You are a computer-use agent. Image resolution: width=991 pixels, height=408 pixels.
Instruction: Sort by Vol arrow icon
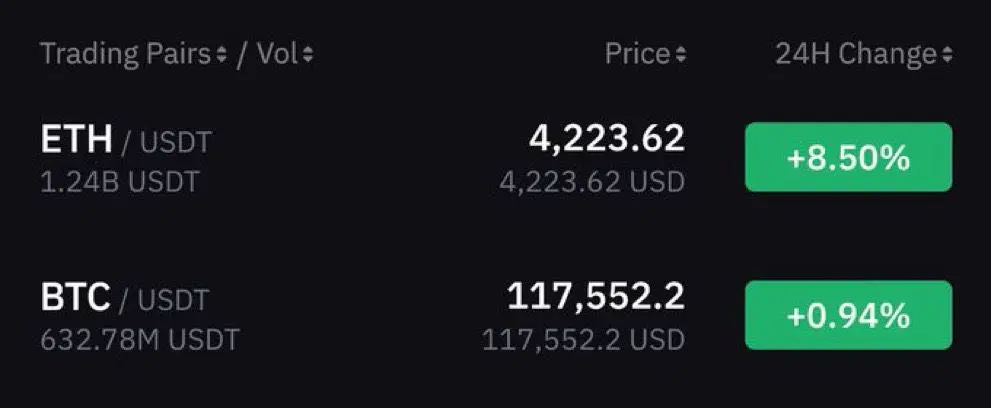(x=308, y=56)
